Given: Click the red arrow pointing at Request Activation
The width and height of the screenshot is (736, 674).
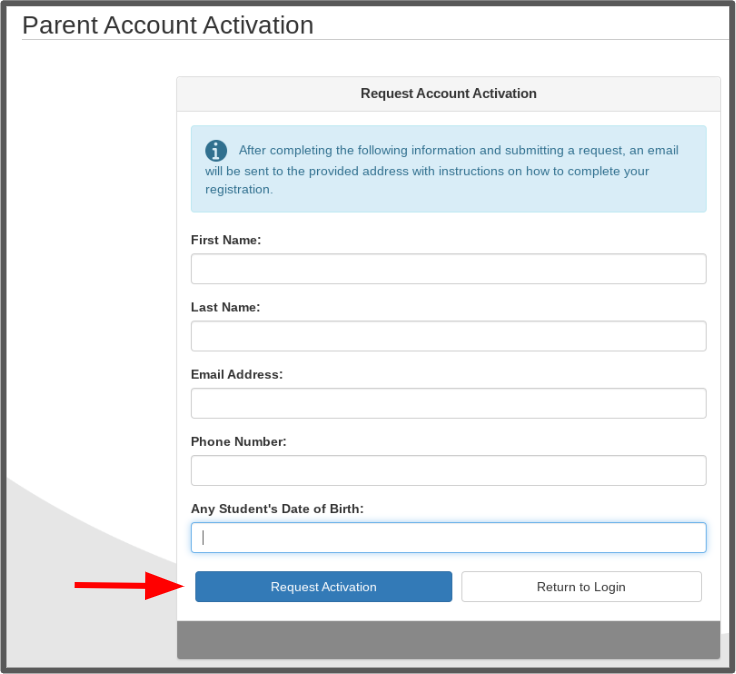Looking at the screenshot, I should coord(130,585).
